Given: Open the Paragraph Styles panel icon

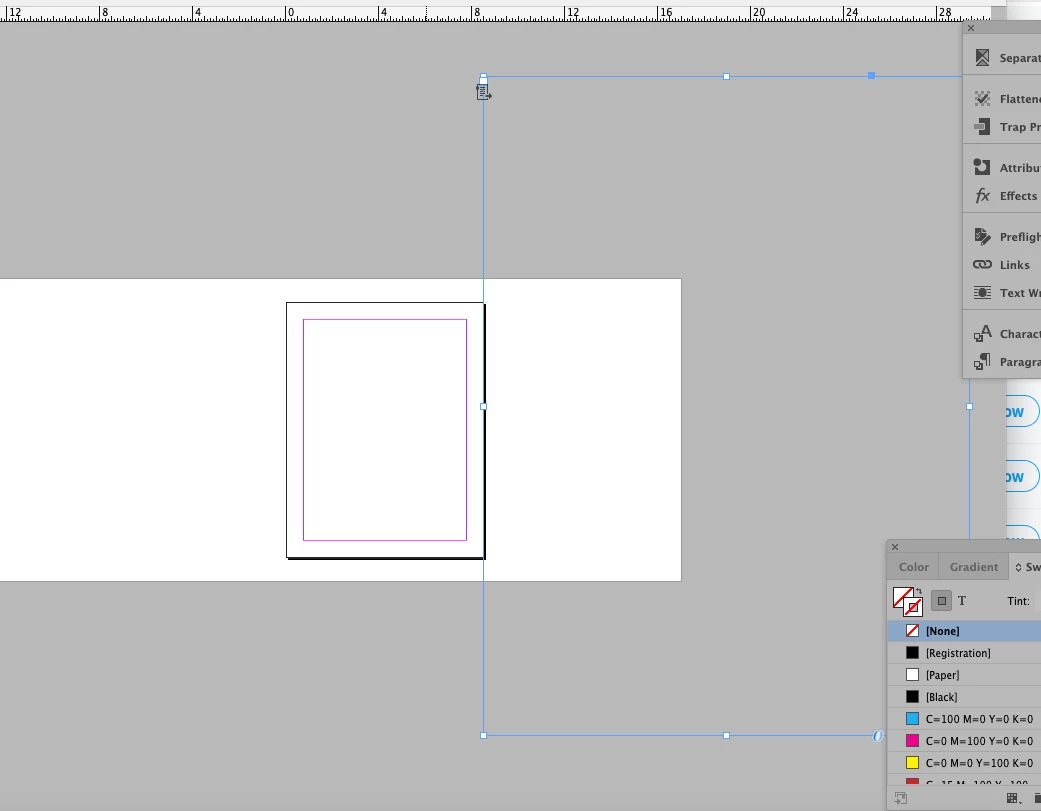Looking at the screenshot, I should pyautogui.click(x=982, y=362).
